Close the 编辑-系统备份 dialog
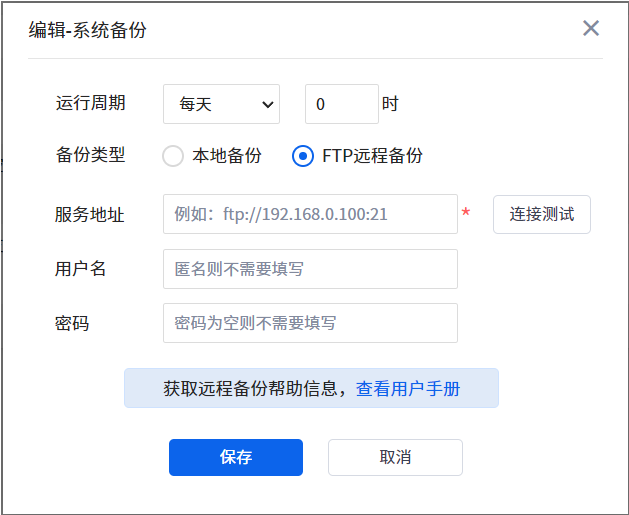Image resolution: width=629 pixels, height=515 pixels. [591, 28]
